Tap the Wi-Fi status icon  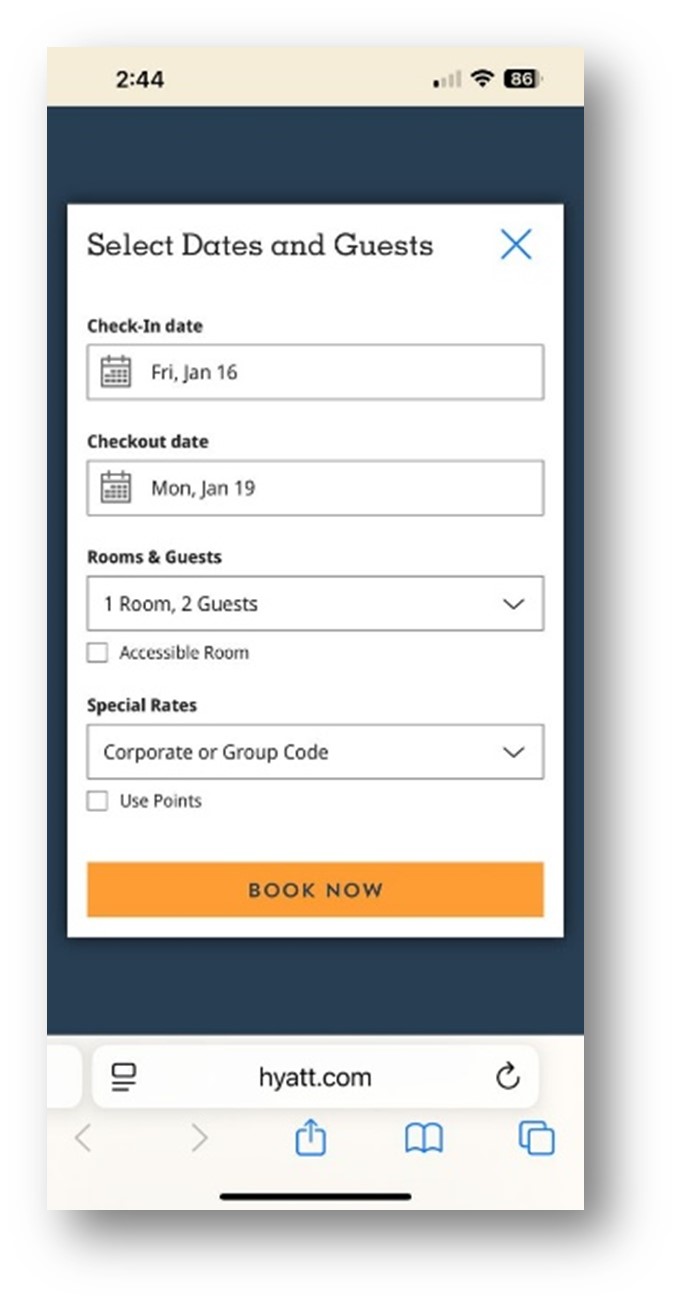coord(484,79)
